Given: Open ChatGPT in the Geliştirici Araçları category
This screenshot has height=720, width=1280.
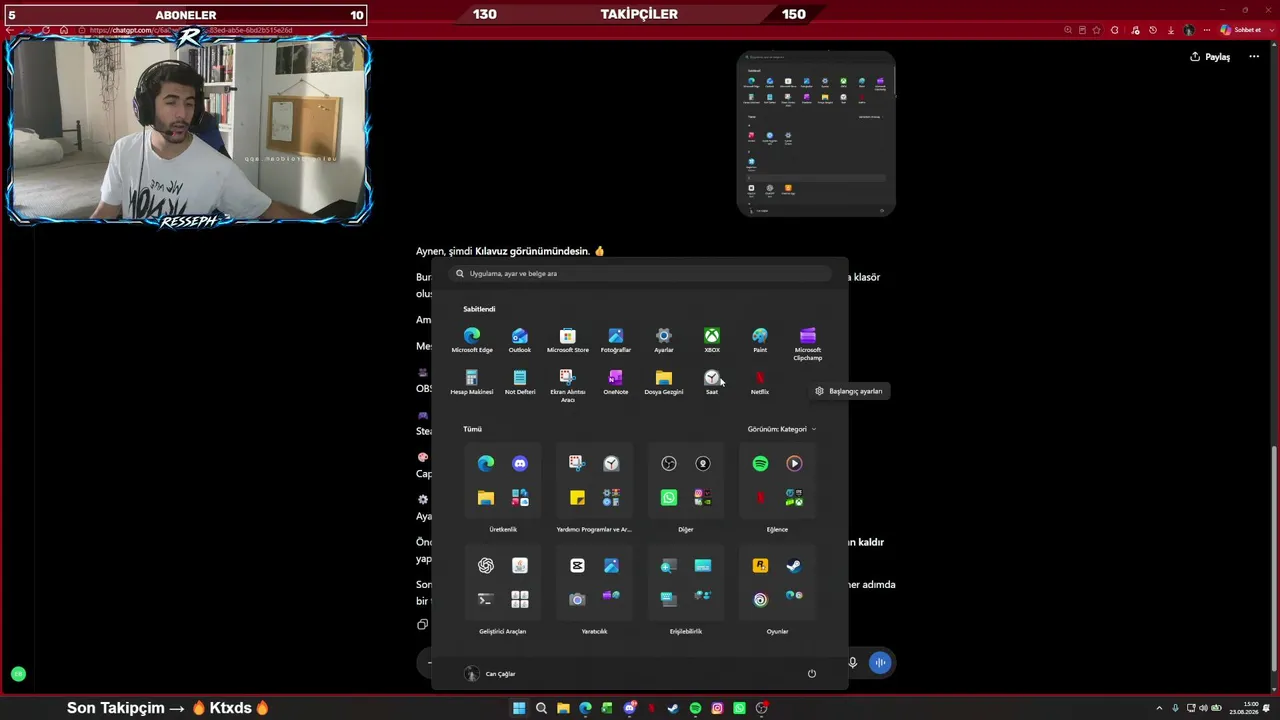Looking at the screenshot, I should point(486,565).
